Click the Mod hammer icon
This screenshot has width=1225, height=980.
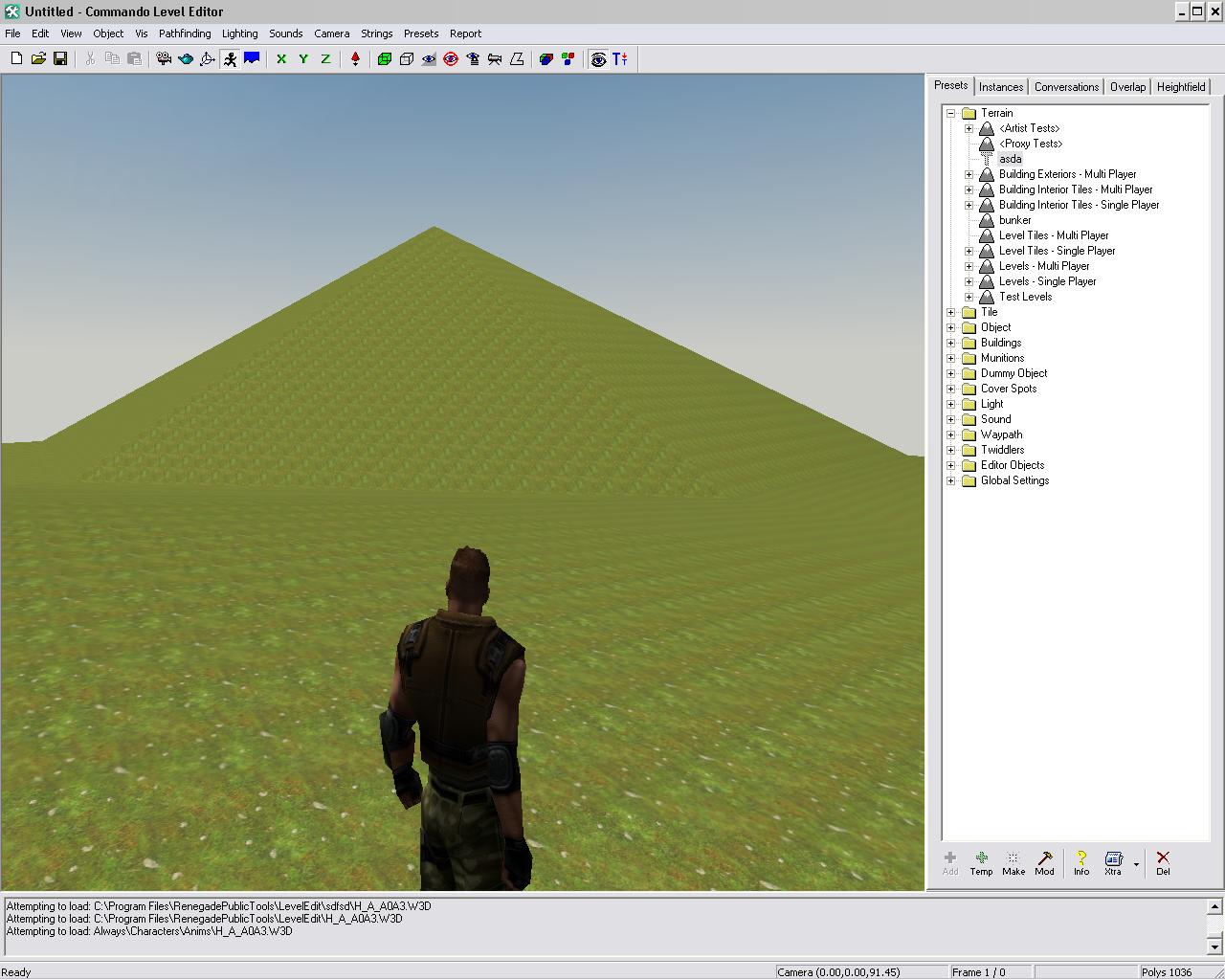point(1045,862)
